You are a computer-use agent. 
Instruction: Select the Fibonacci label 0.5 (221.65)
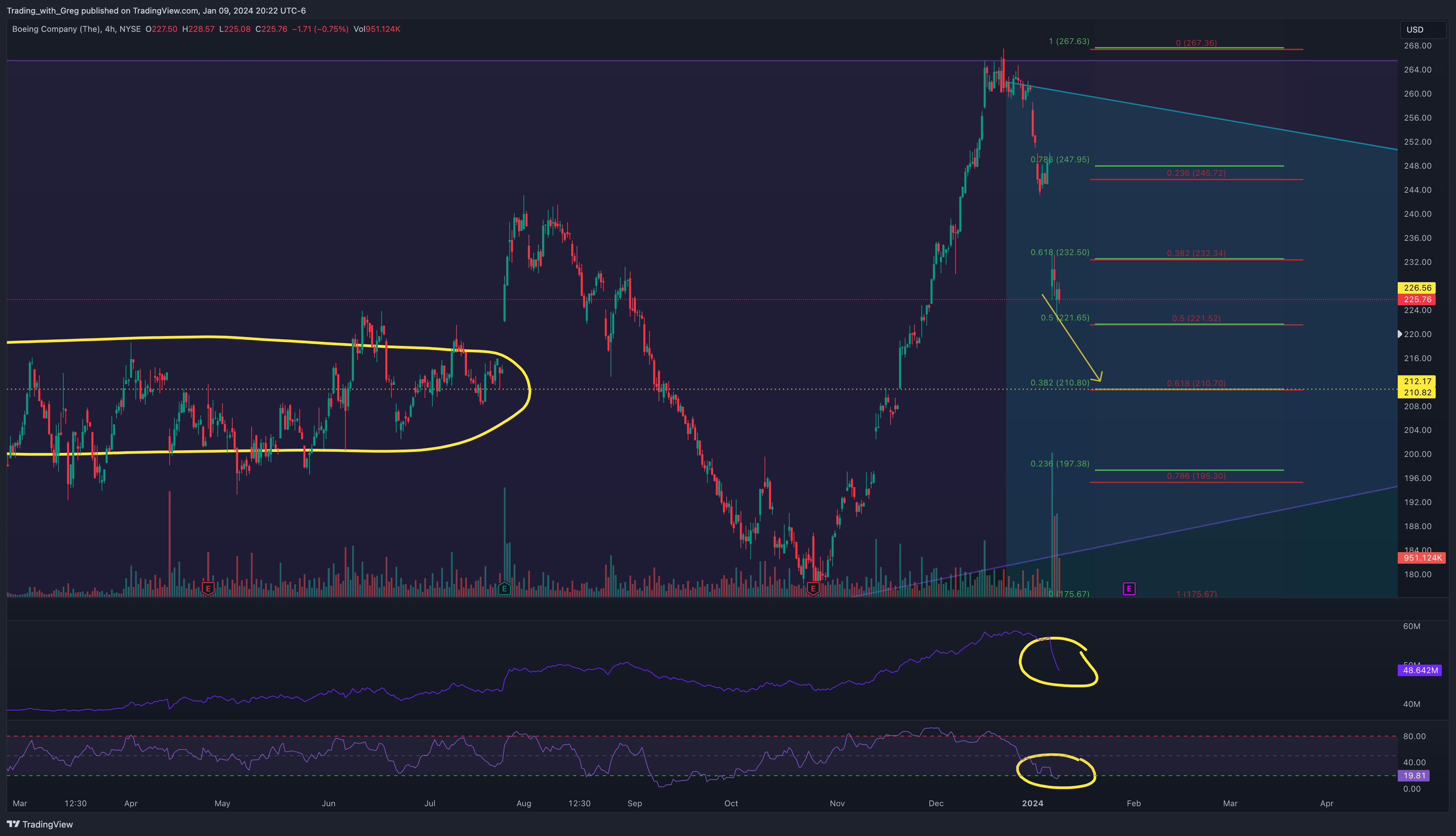(1065, 318)
